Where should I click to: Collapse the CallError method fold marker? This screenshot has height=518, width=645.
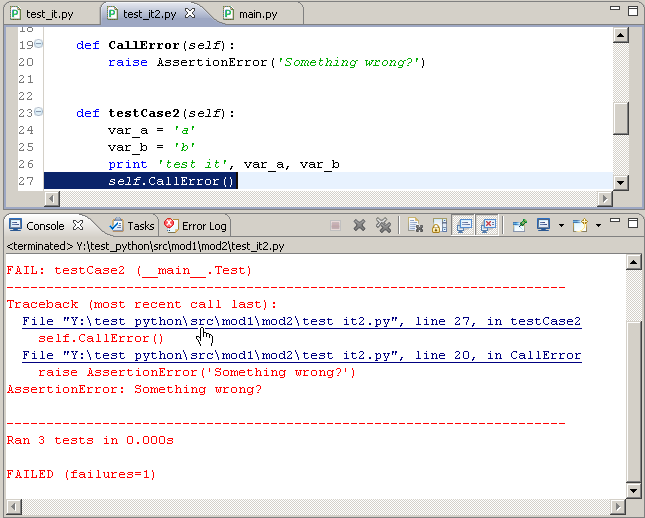38,44
